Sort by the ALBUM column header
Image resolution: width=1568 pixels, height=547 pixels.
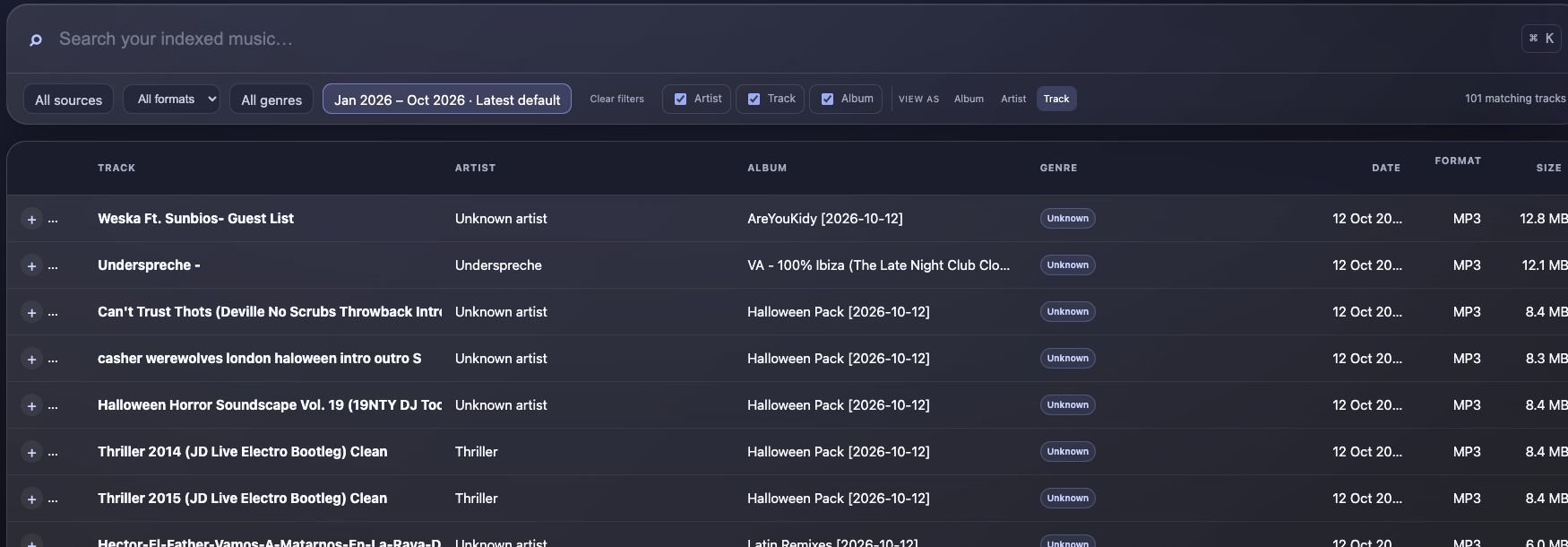coord(767,168)
